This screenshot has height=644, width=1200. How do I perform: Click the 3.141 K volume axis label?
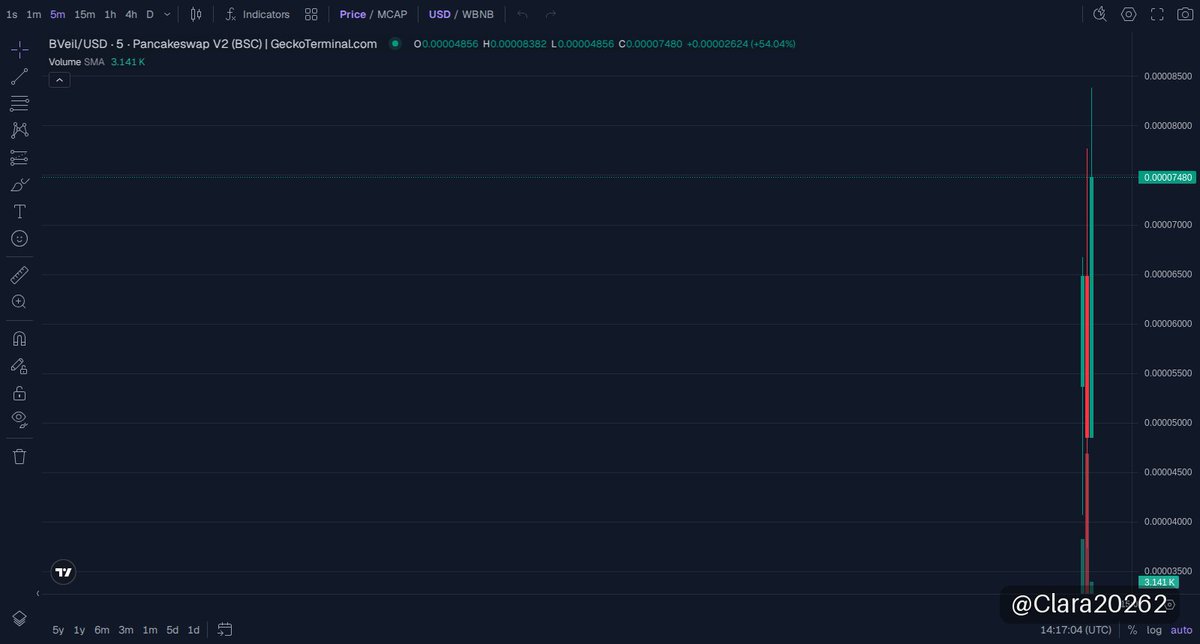tap(1158, 582)
